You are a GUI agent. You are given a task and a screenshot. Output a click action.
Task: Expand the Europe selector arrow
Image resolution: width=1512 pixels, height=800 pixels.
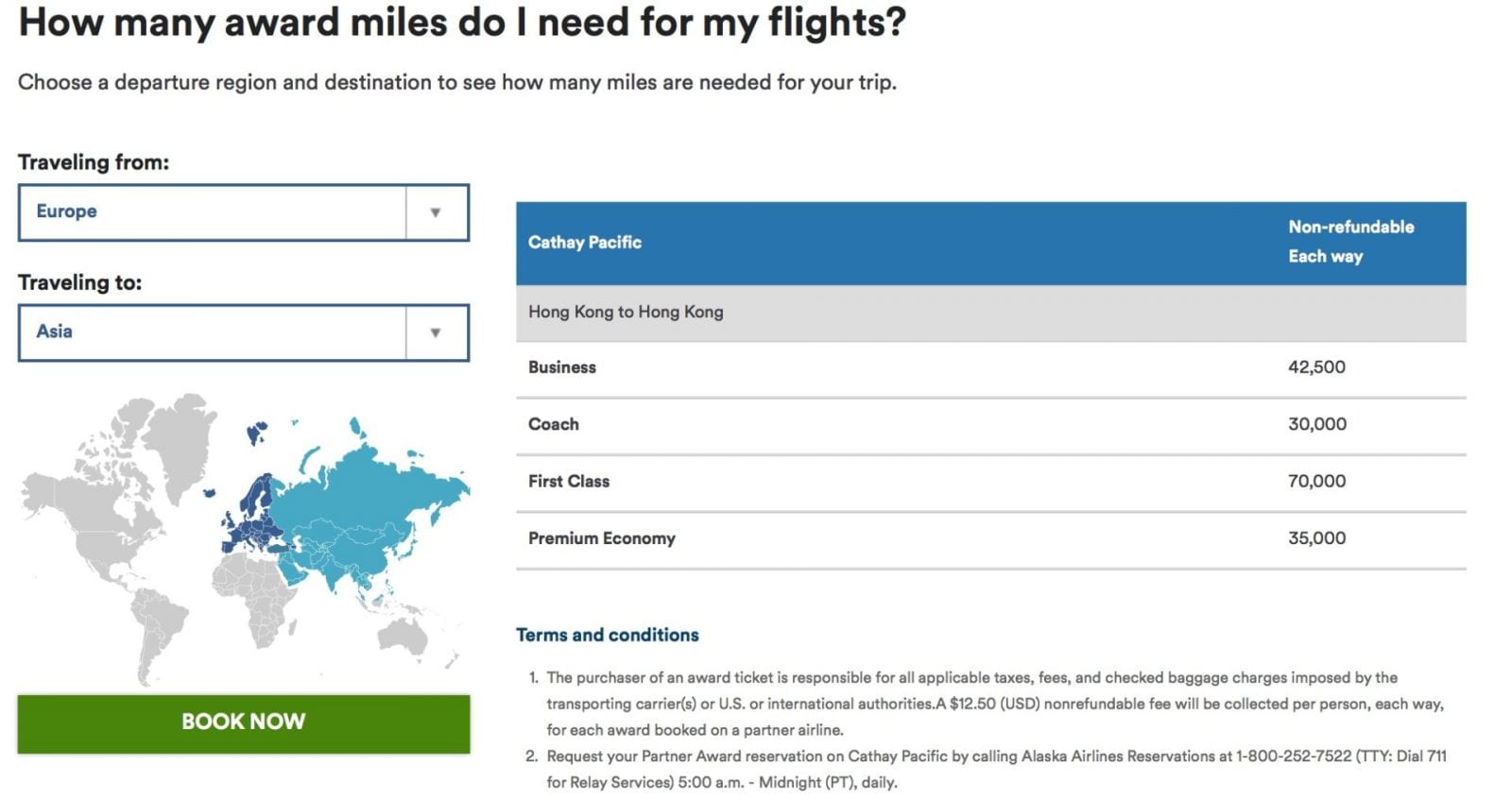point(436,213)
